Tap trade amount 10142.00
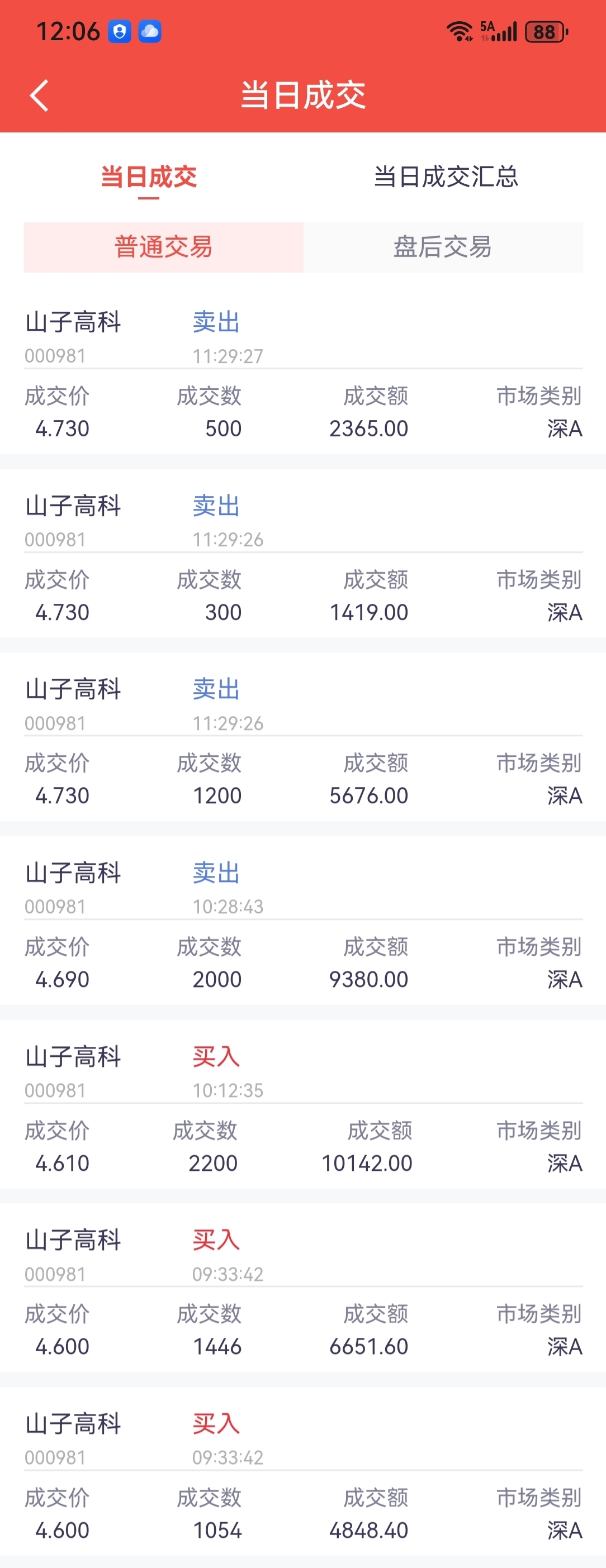 (367, 1163)
